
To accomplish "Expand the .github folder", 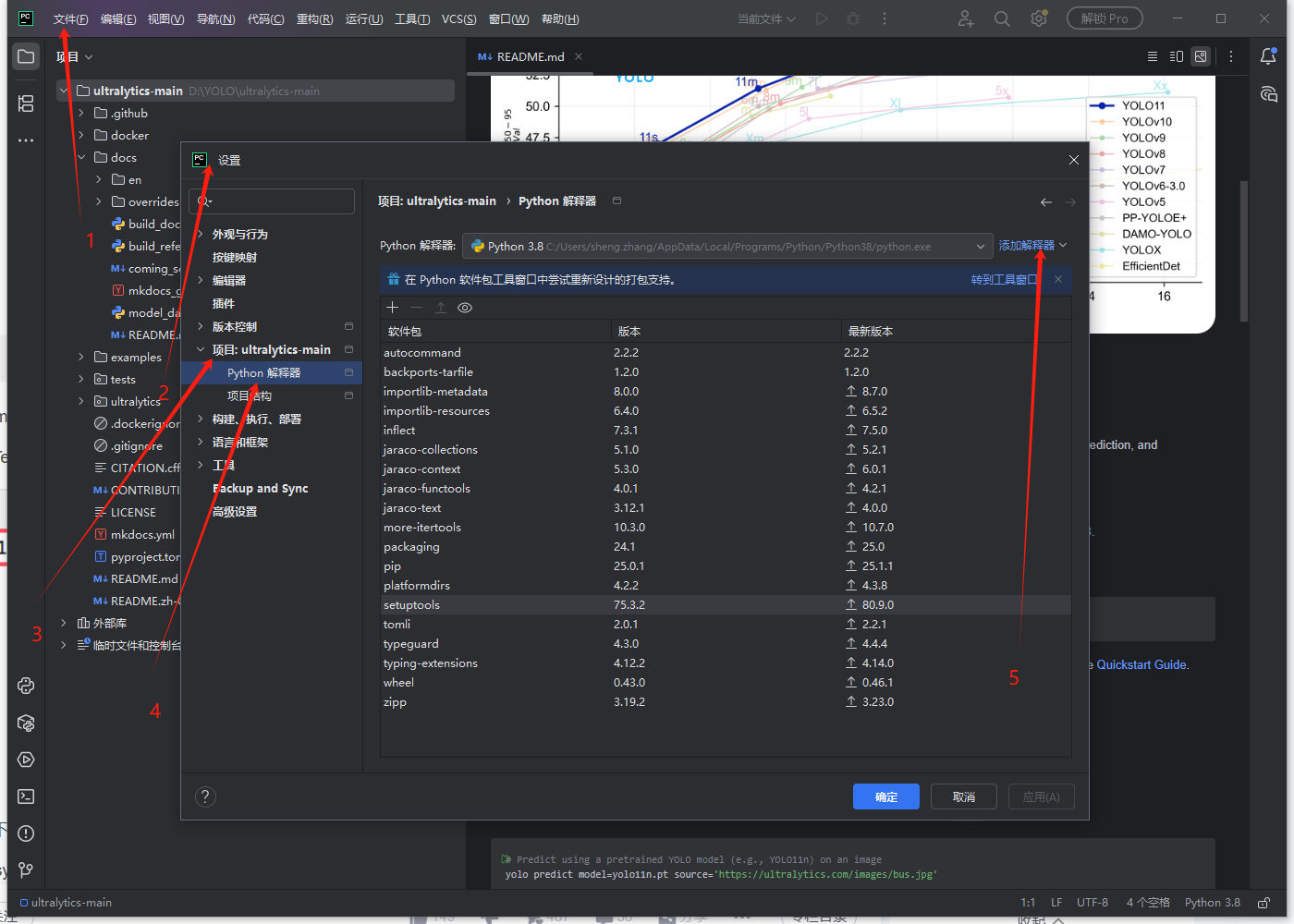I will click(81, 114).
